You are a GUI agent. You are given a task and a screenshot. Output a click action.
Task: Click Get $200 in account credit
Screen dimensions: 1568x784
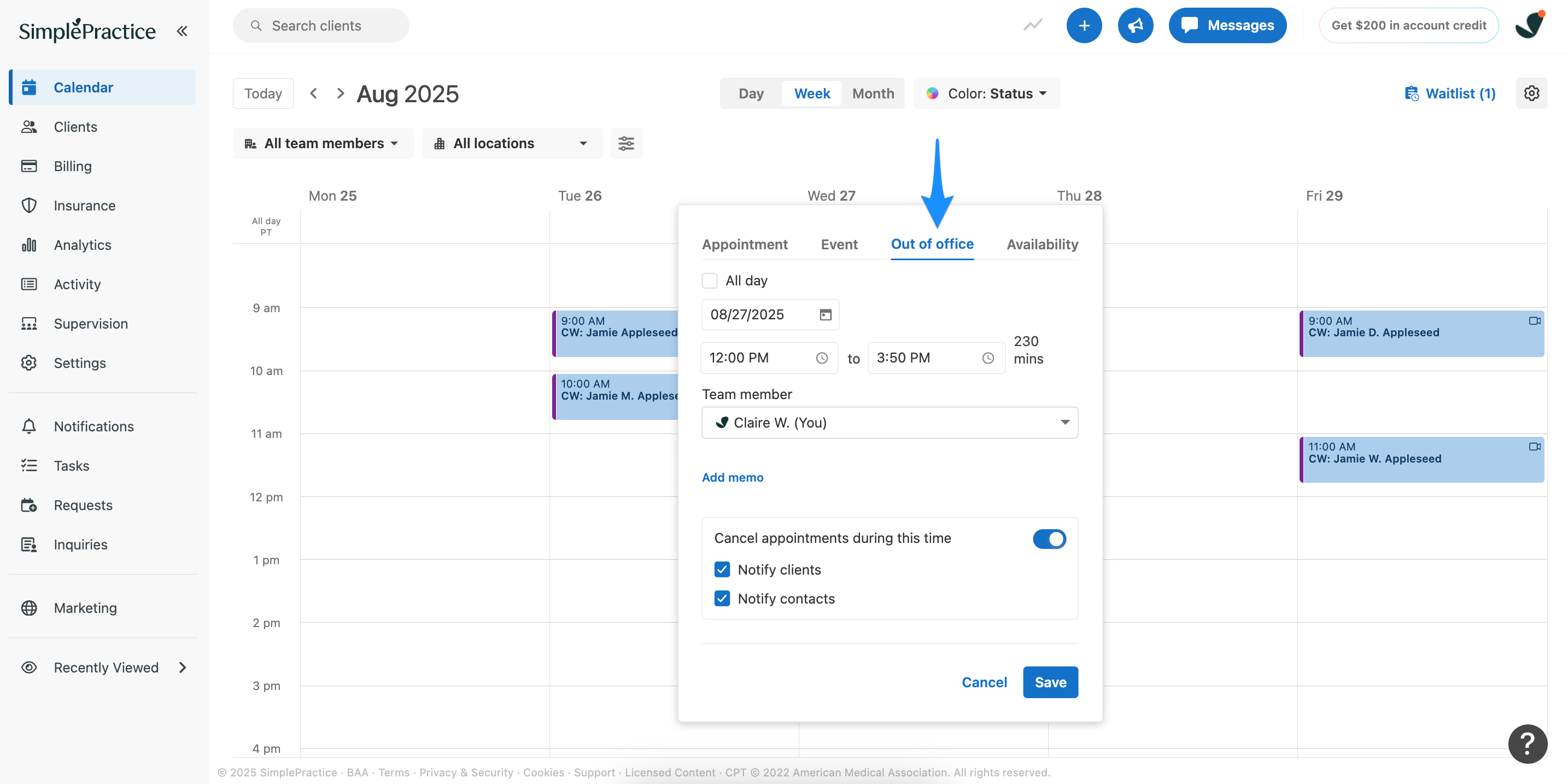tap(1408, 26)
